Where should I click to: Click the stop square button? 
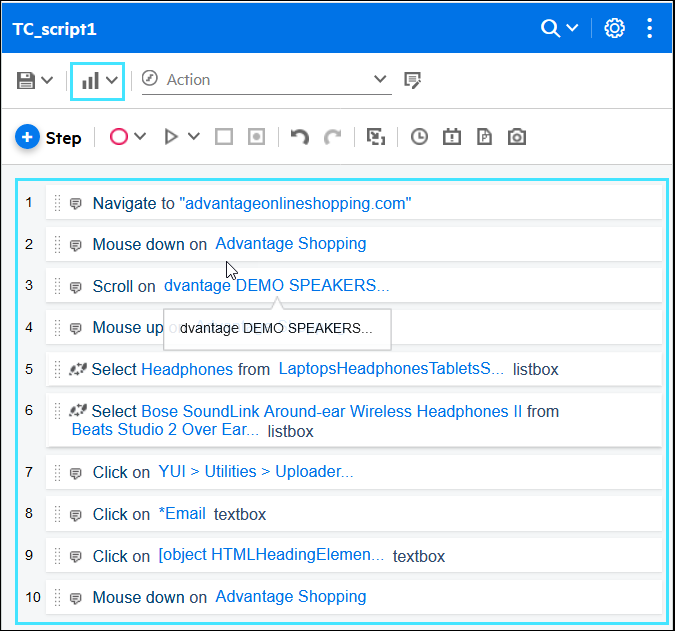224,137
